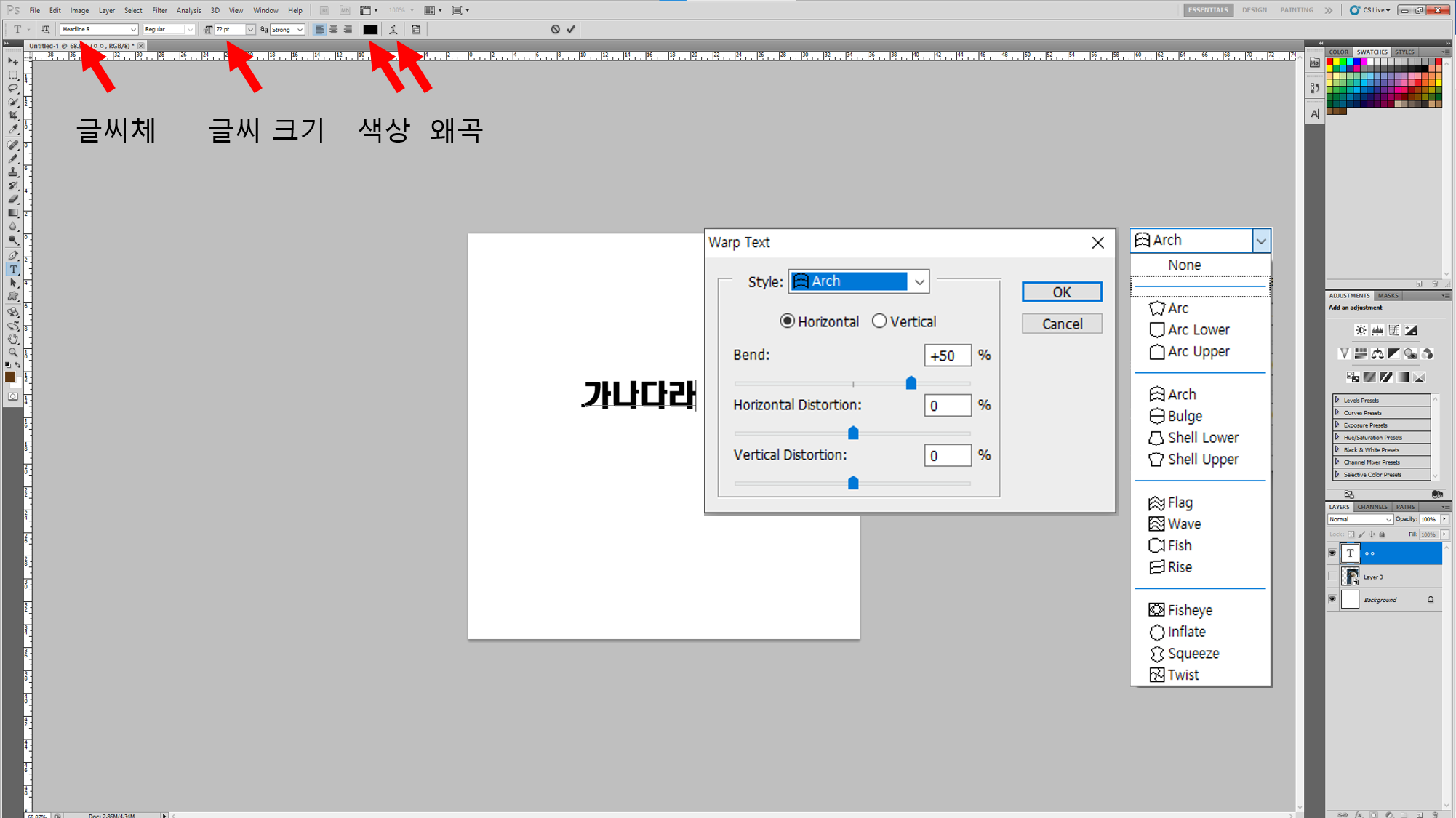Click center text alignment icon
The height and width of the screenshot is (818, 1456).
point(334,30)
